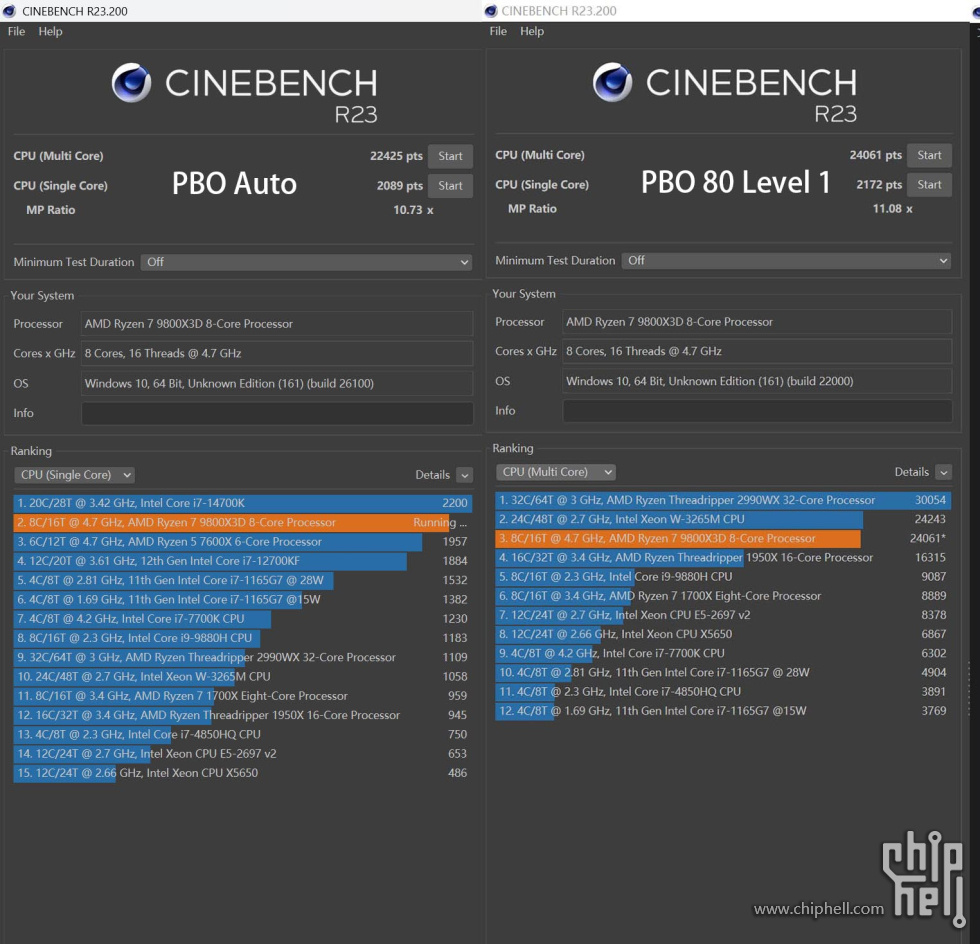The image size is (980, 944).
Task: Select the orange Ryzen 7 9800X3D row scoring 24061*
Action: click(x=723, y=538)
